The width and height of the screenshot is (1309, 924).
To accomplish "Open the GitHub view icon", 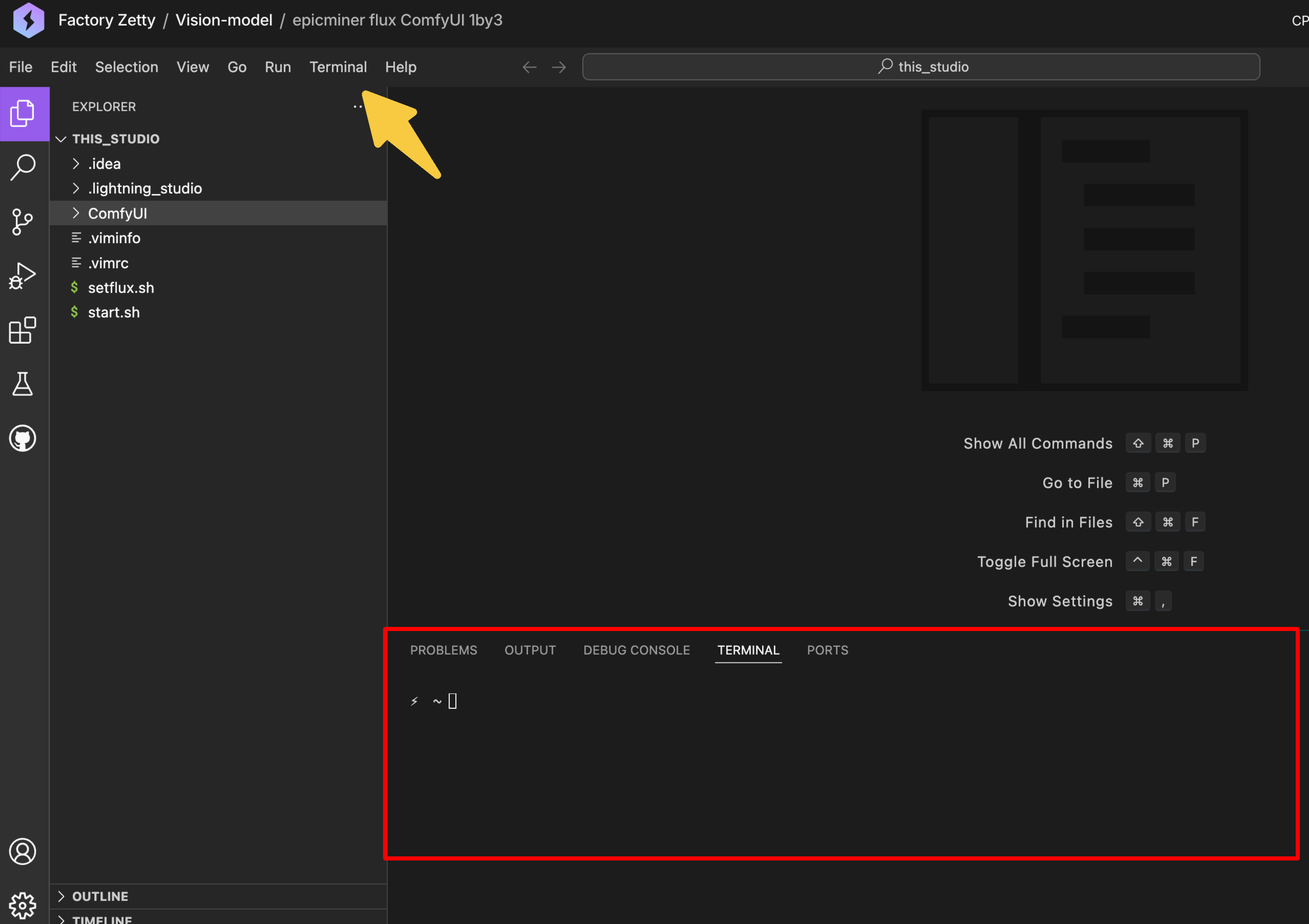I will 23,438.
